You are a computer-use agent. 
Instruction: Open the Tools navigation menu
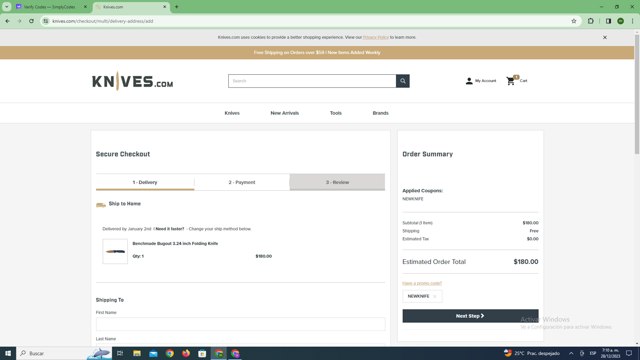336,113
